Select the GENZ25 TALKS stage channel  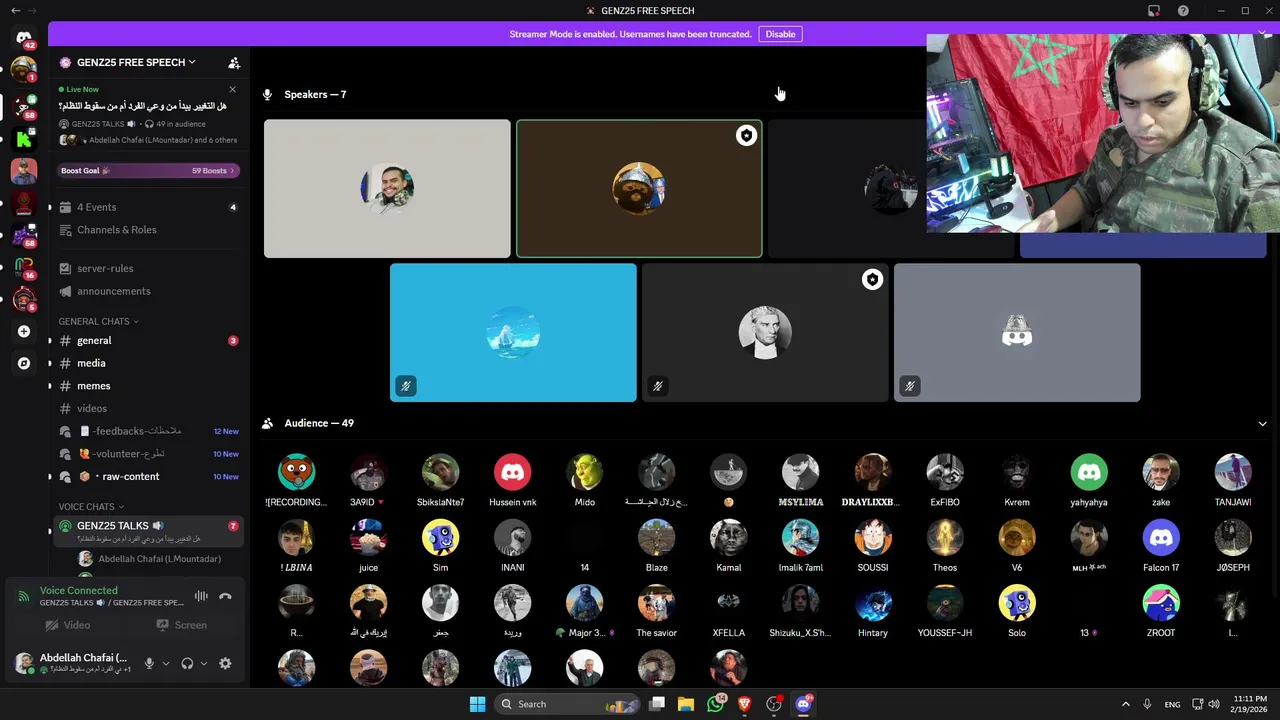[148, 531]
